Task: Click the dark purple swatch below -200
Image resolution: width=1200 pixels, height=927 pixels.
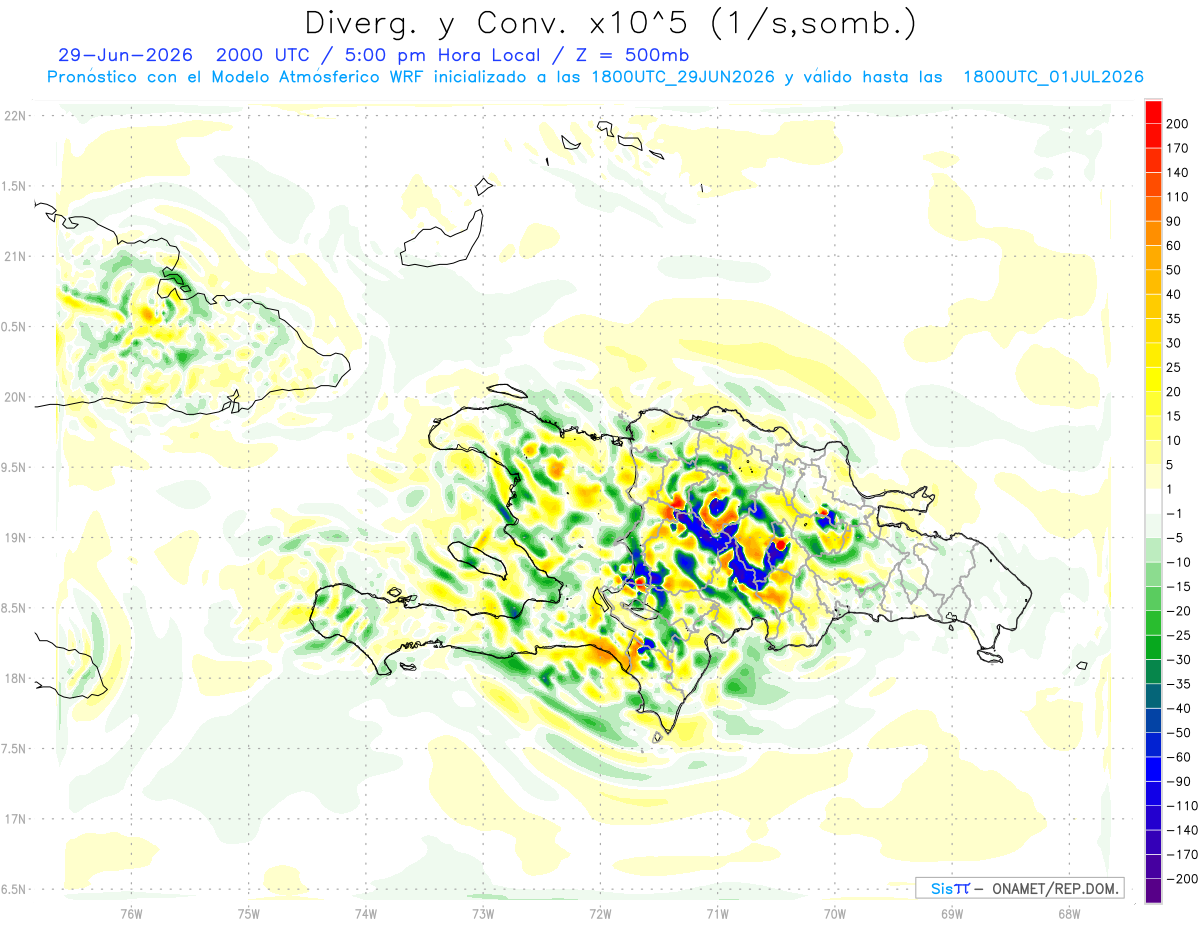Action: (x=1153, y=890)
